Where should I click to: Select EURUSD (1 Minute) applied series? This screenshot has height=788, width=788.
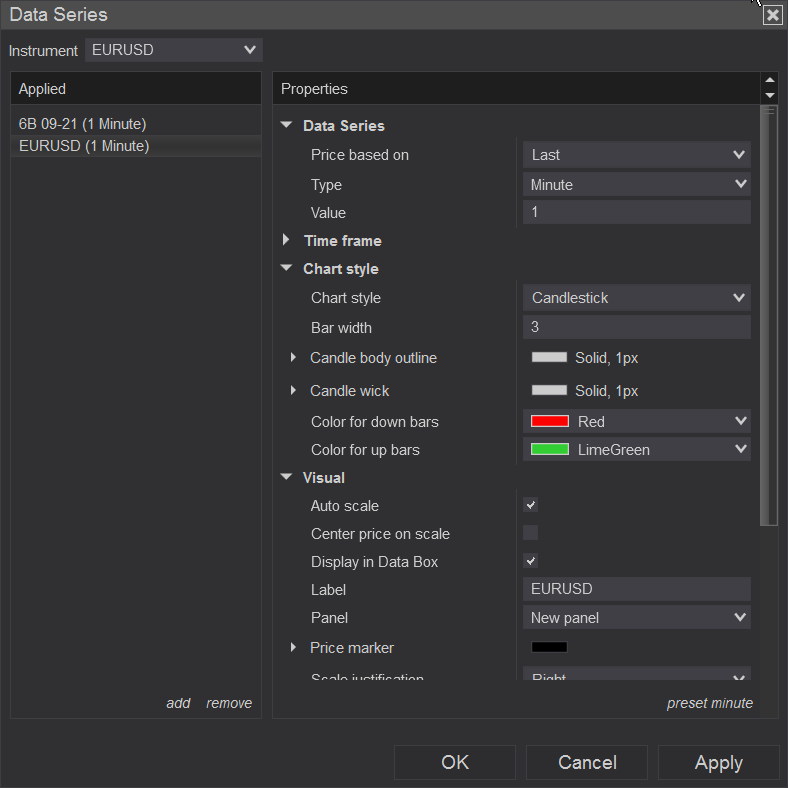[84, 146]
